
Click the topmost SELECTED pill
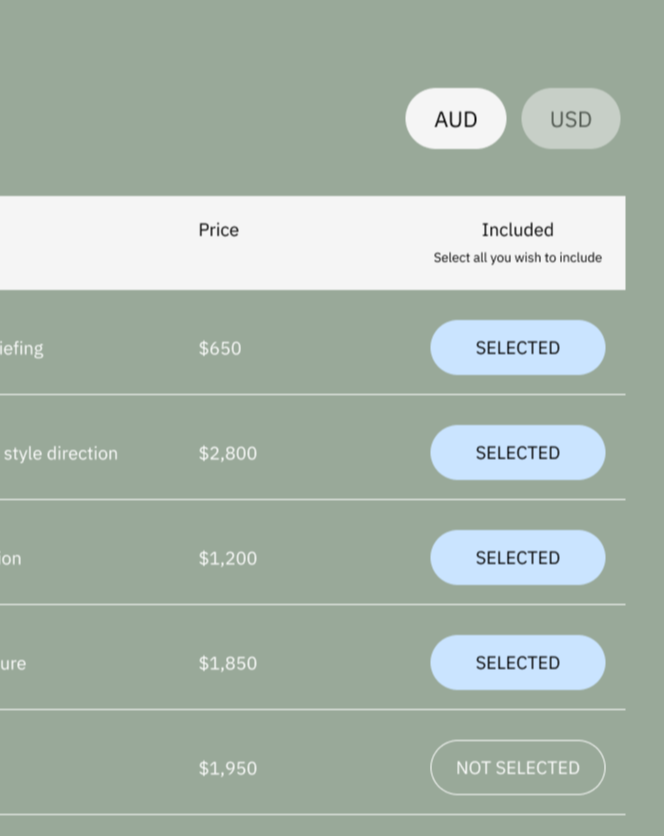click(517, 348)
